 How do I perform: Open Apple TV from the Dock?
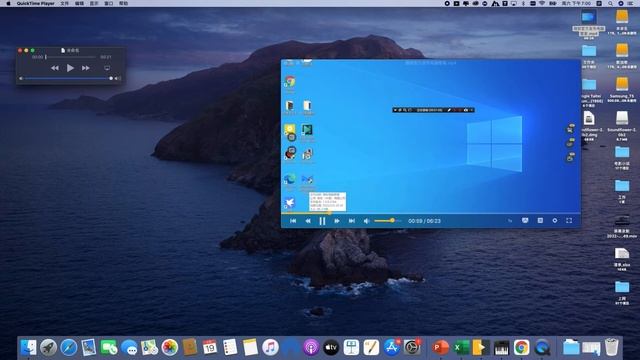tap(331, 347)
